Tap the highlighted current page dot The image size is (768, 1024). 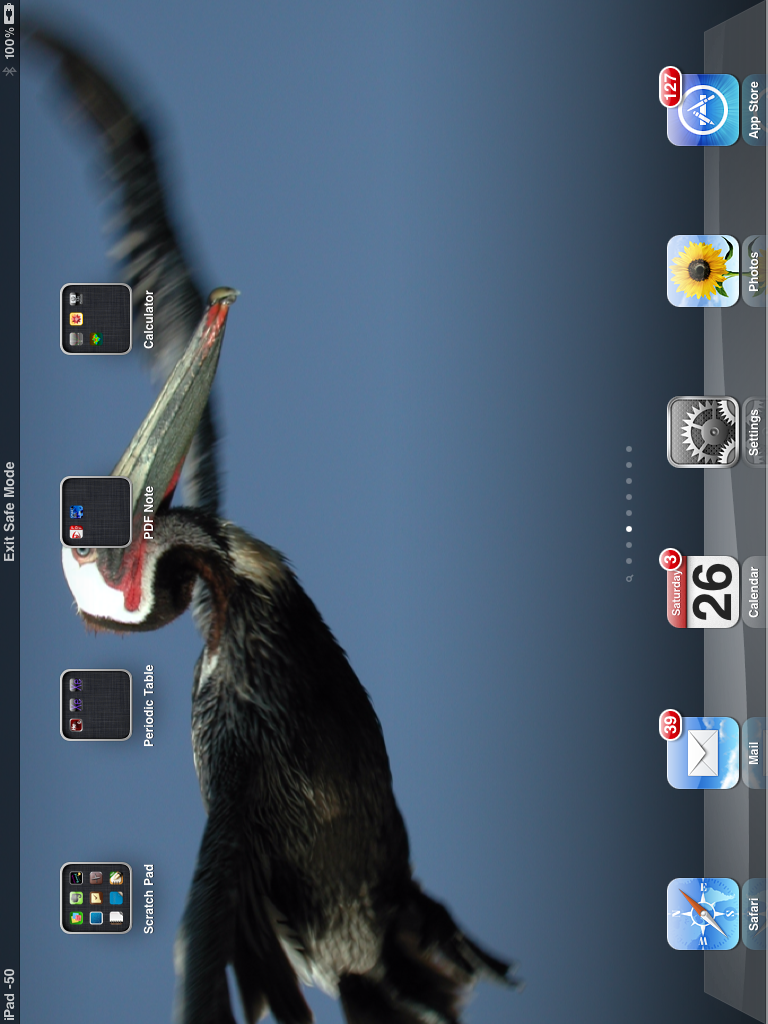(629, 528)
